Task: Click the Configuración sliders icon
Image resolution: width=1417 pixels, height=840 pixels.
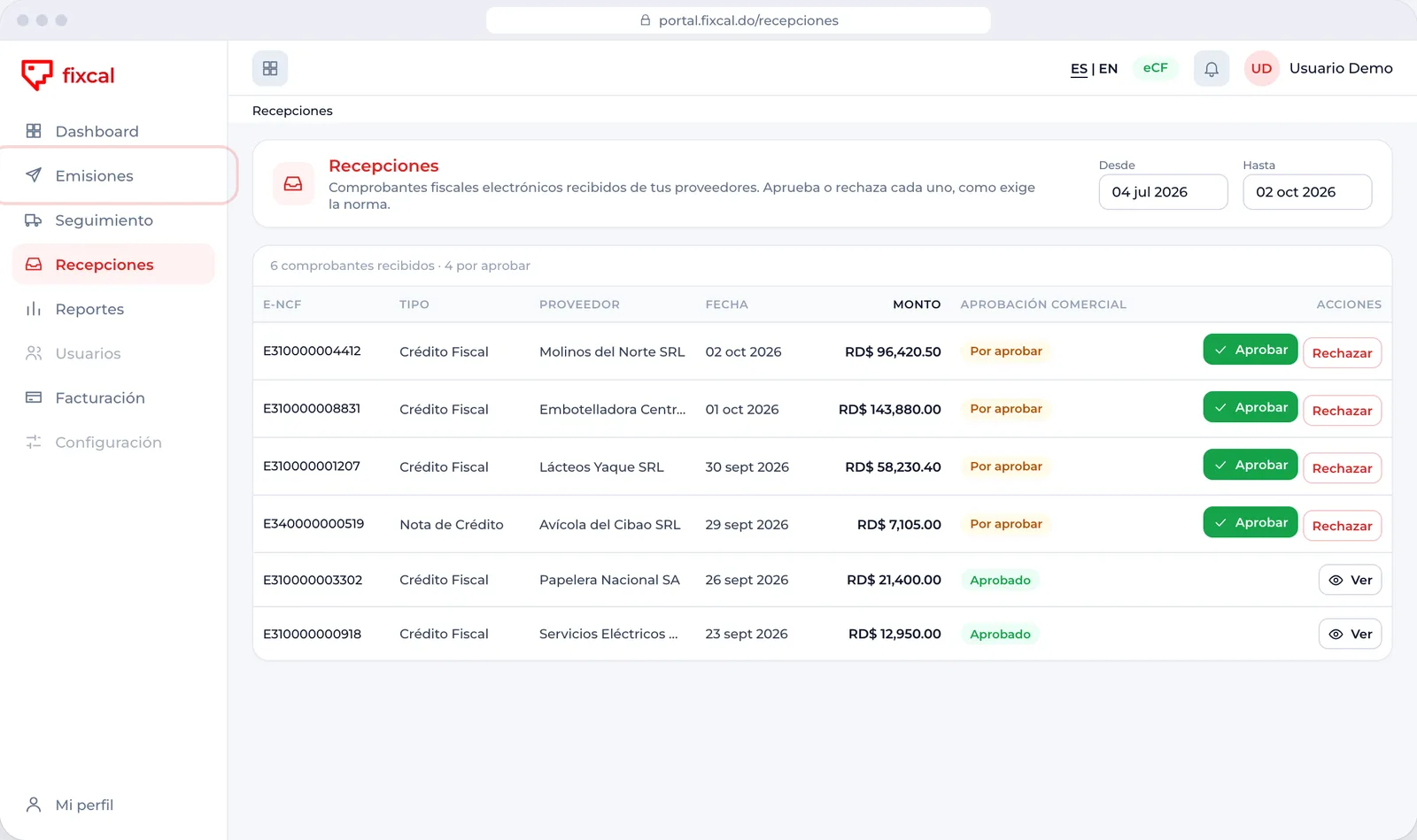Action: click(34, 442)
